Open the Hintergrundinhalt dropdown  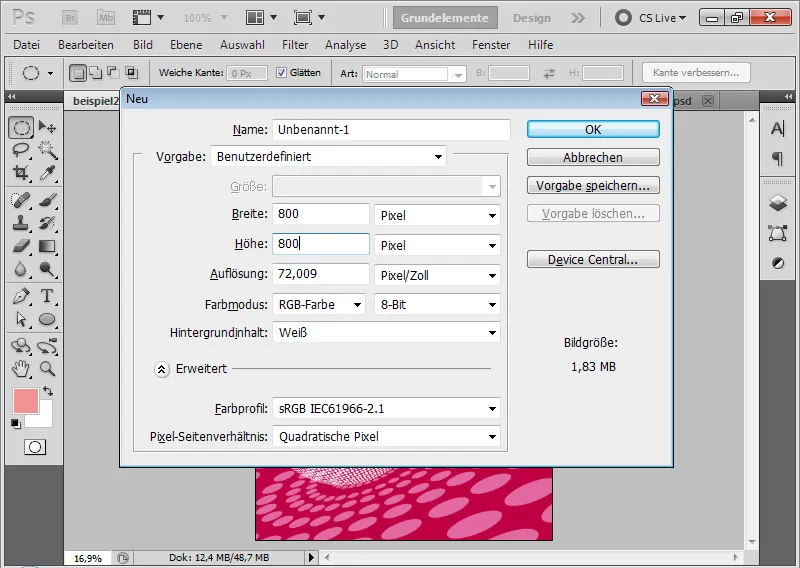[386, 333]
